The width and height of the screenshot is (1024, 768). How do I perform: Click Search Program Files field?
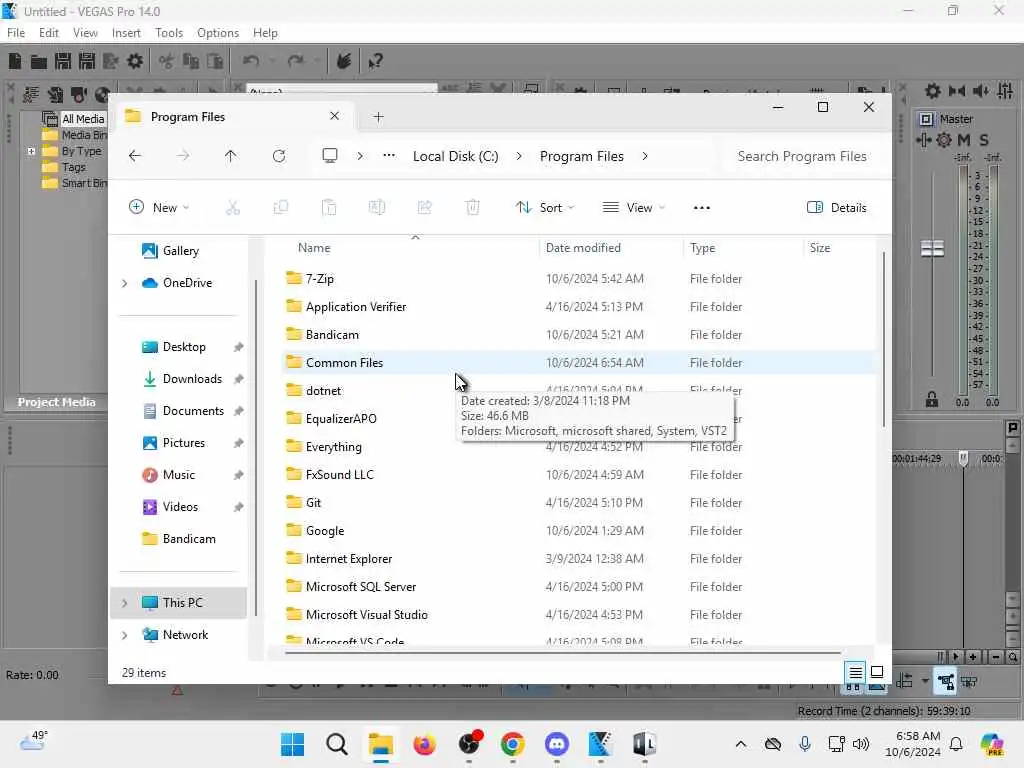click(x=802, y=156)
